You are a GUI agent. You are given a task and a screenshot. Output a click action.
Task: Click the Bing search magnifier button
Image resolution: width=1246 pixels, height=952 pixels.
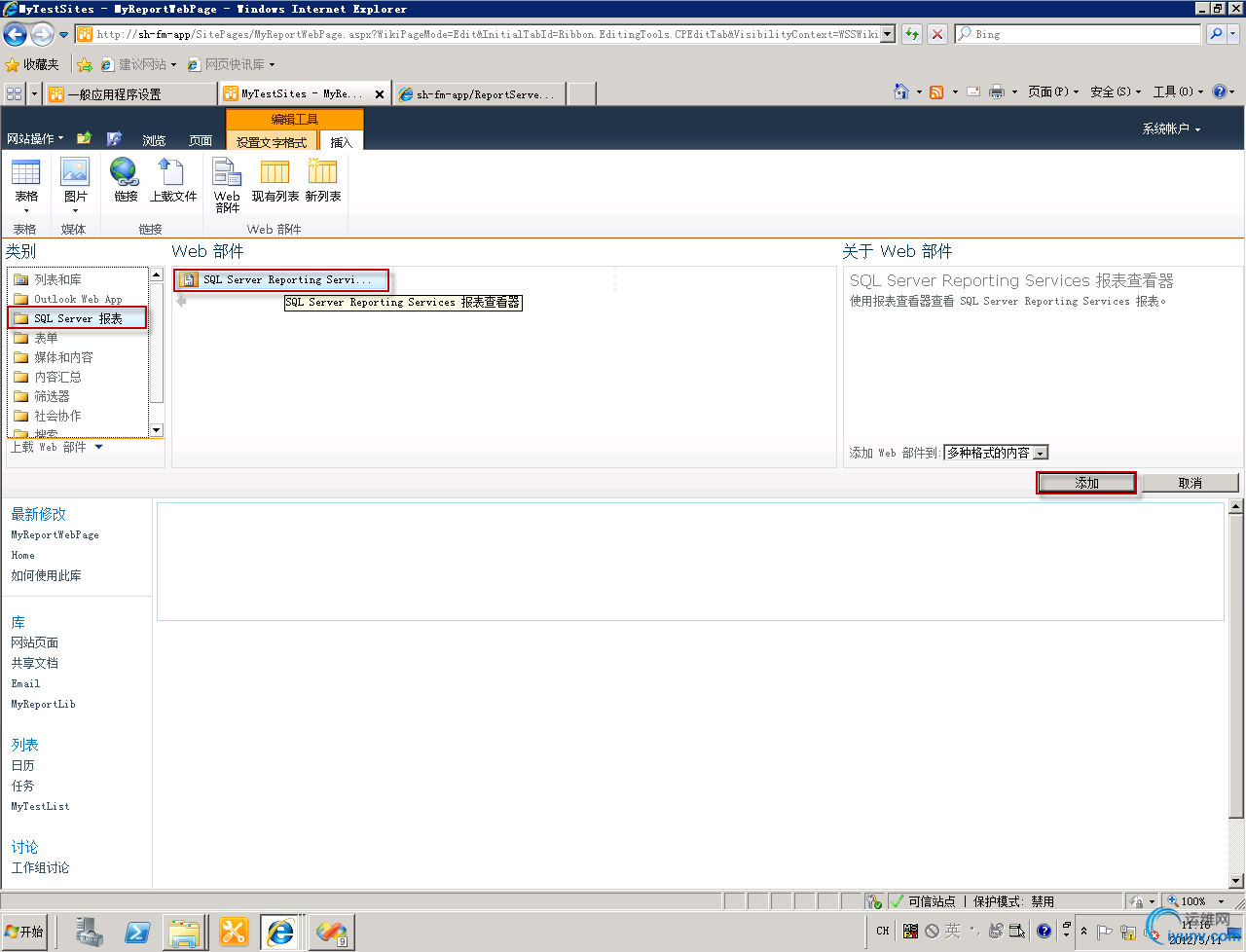click(x=1216, y=34)
